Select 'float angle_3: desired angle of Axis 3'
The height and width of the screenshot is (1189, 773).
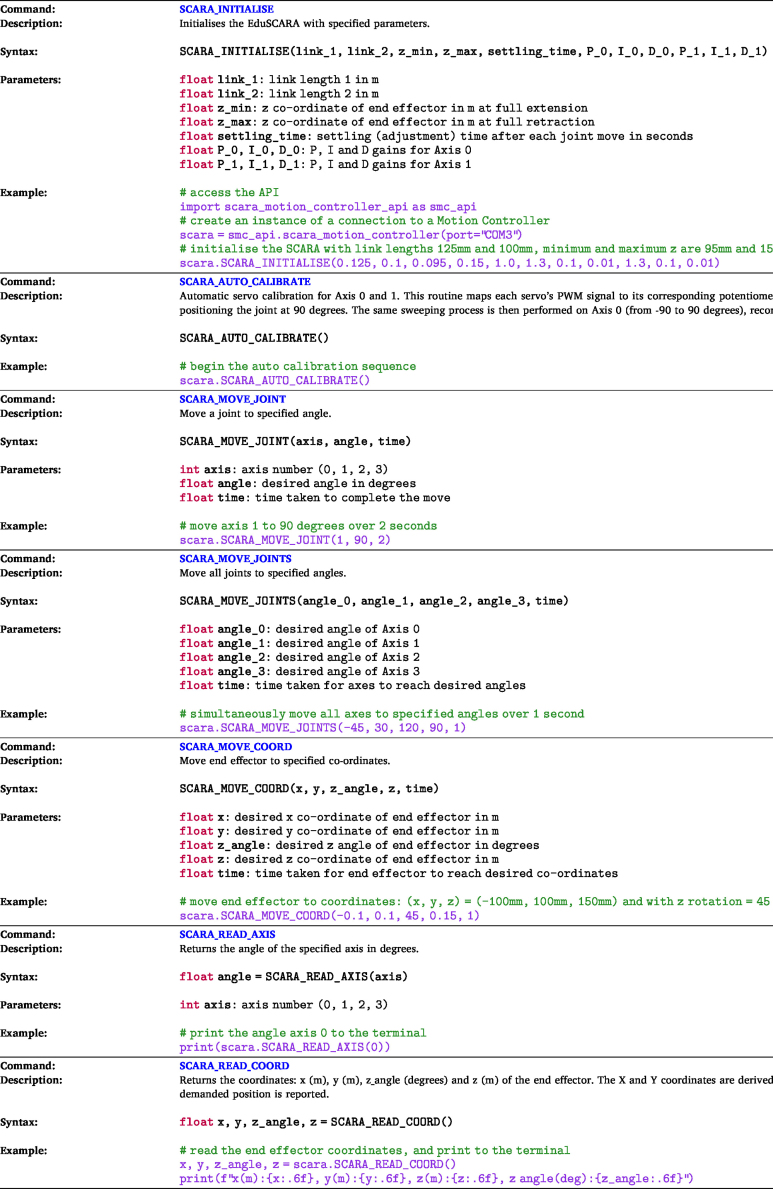pos(300,671)
